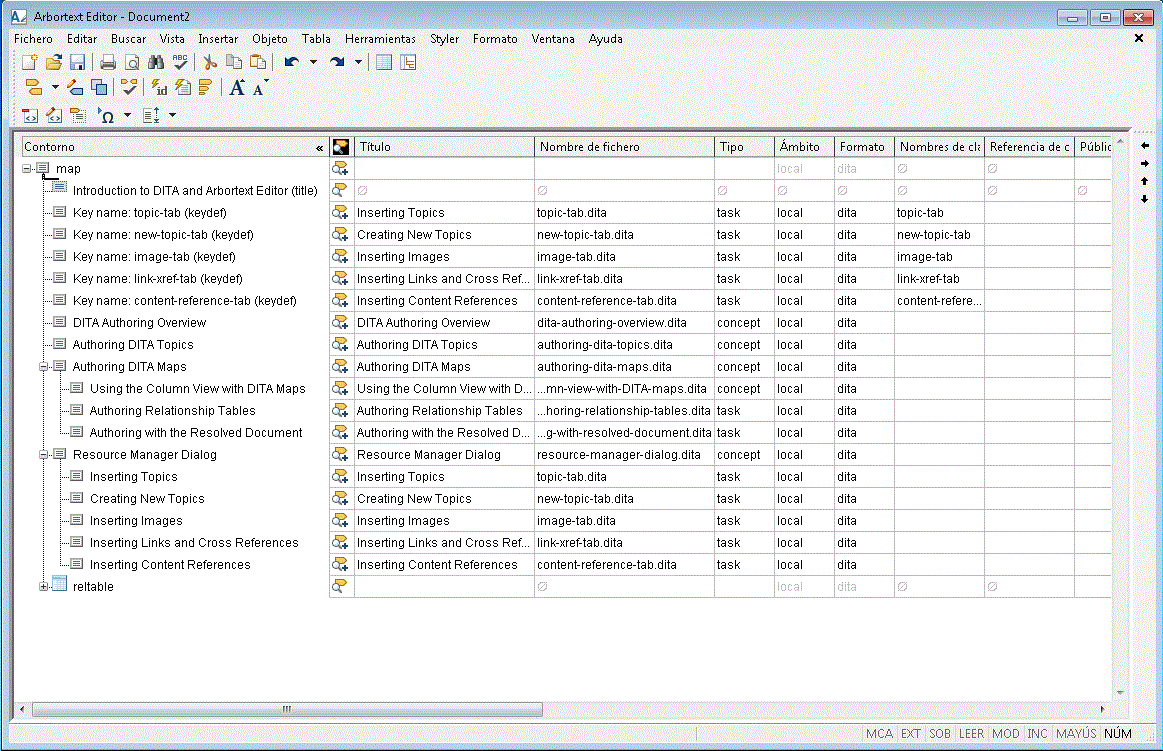Click the horizontal scrollbar thumb
The width and height of the screenshot is (1163, 751).
pyautogui.click(x=287, y=709)
